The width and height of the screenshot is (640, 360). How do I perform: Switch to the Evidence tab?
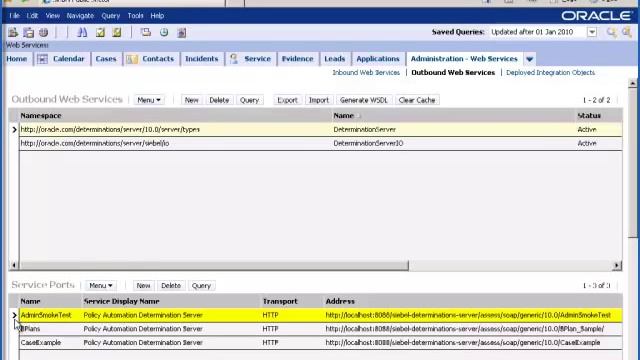tap(298, 59)
